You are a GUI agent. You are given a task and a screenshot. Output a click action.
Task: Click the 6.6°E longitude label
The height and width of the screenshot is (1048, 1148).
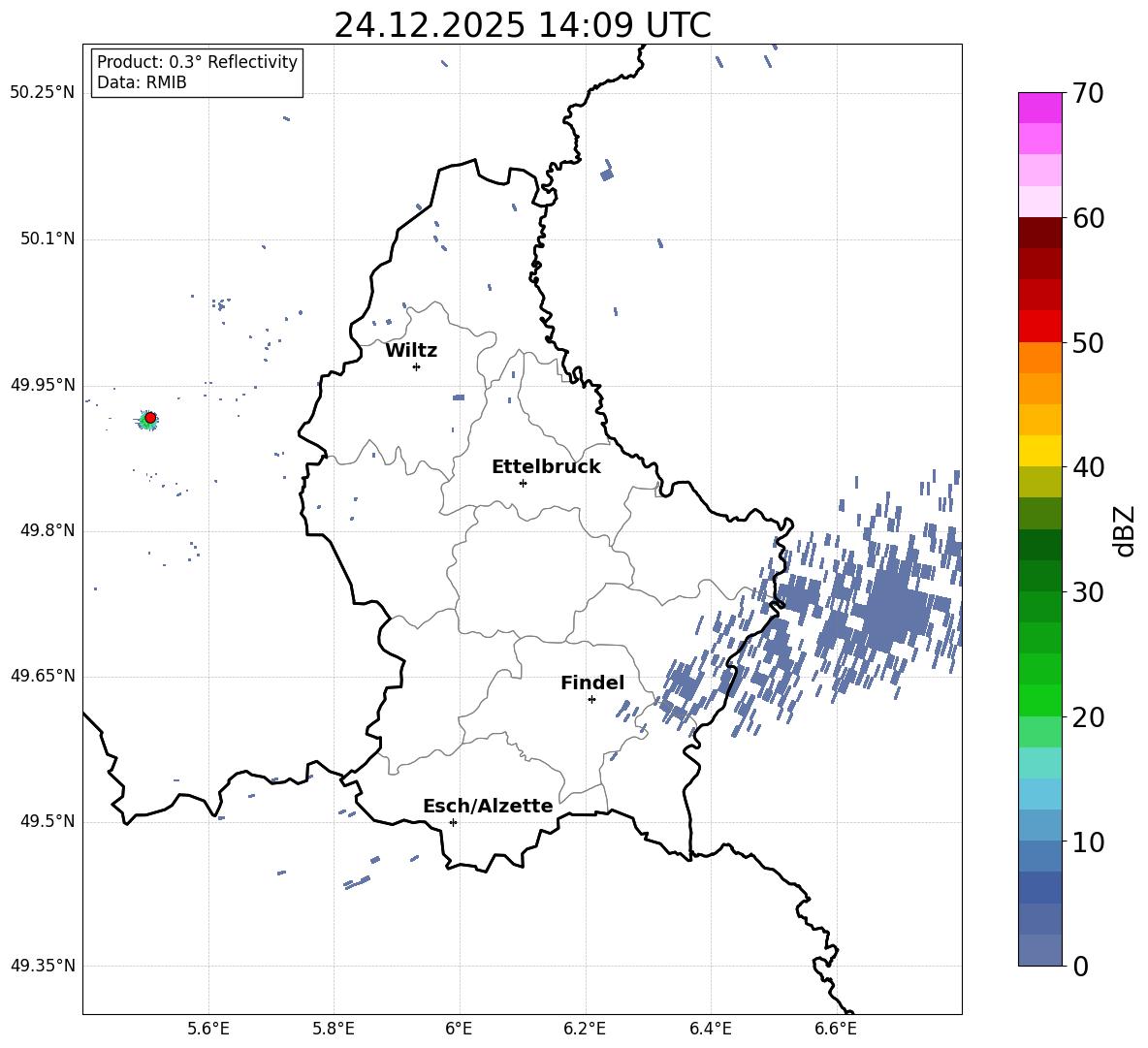[836, 1029]
